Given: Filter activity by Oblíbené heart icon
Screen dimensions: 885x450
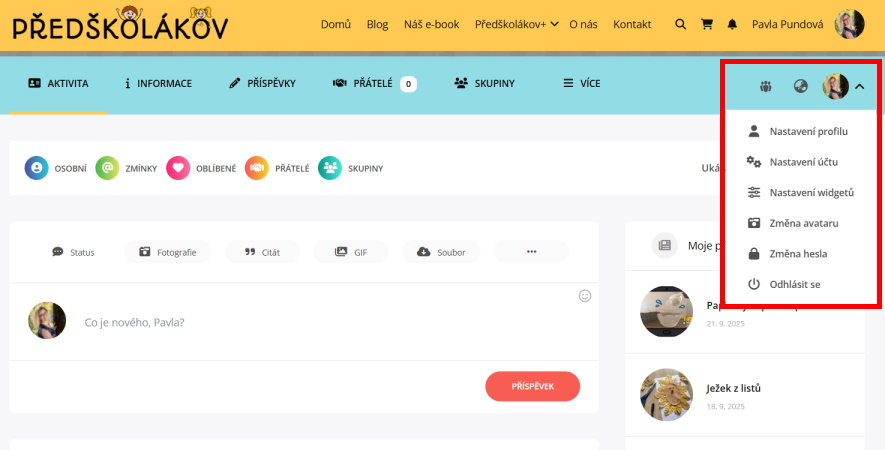Looking at the screenshot, I should 178,168.
